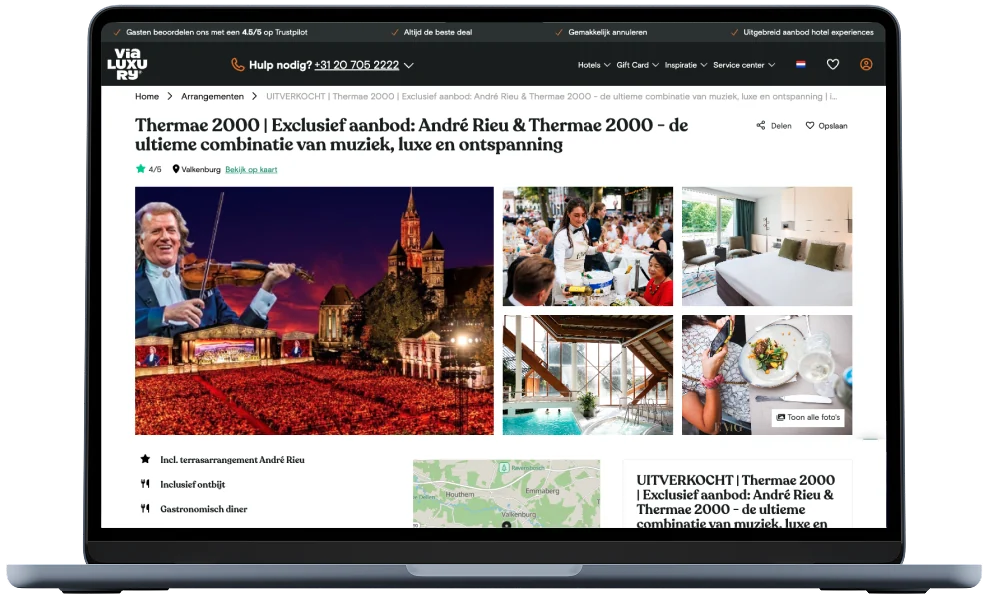Image resolution: width=989 pixels, height=599 pixels.
Task: Click the grey UITVERKOCHT breadcrumb text
Action: tap(551, 96)
